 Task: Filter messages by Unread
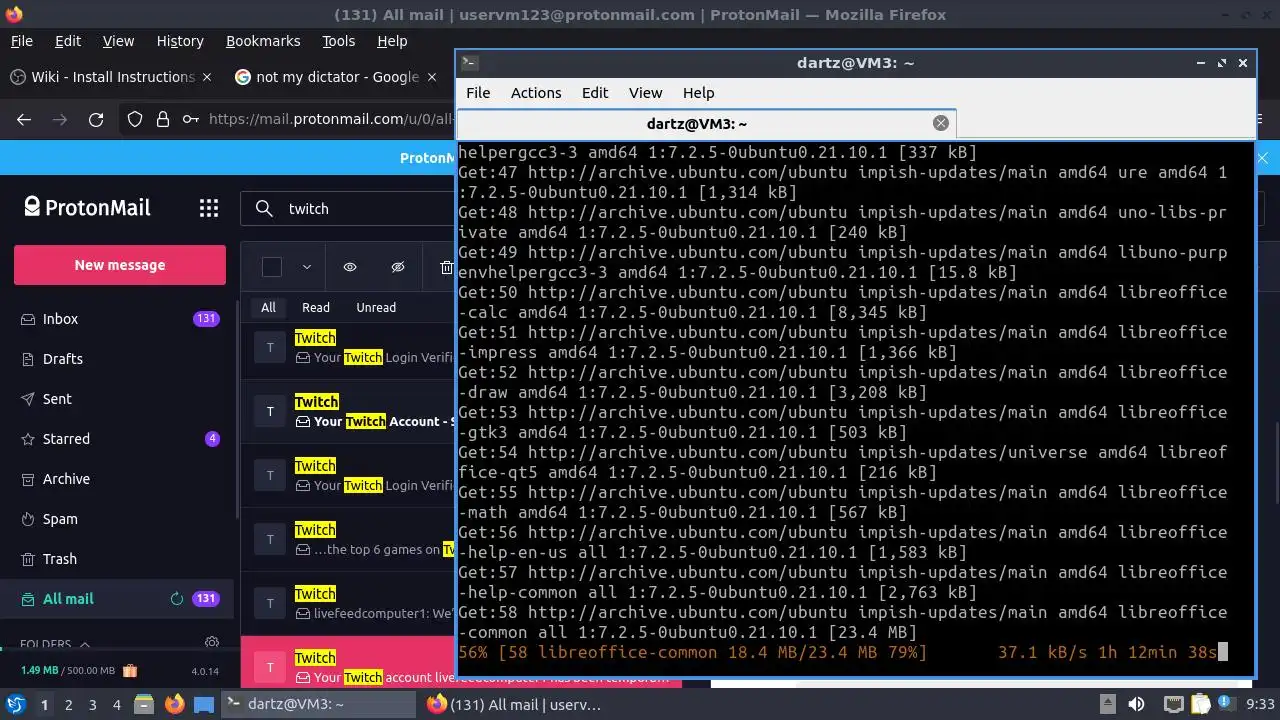click(x=376, y=307)
